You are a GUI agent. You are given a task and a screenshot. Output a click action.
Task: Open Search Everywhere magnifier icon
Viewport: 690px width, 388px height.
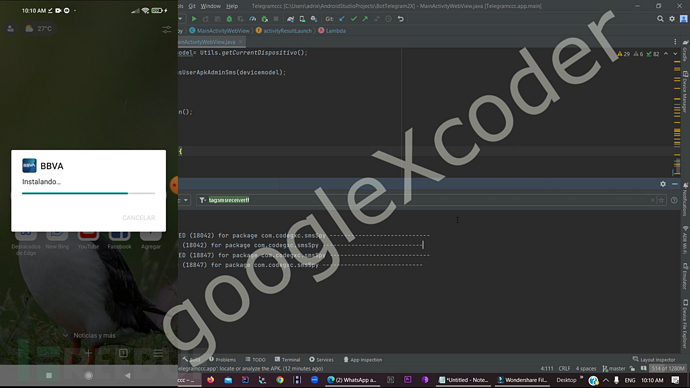[660, 19]
